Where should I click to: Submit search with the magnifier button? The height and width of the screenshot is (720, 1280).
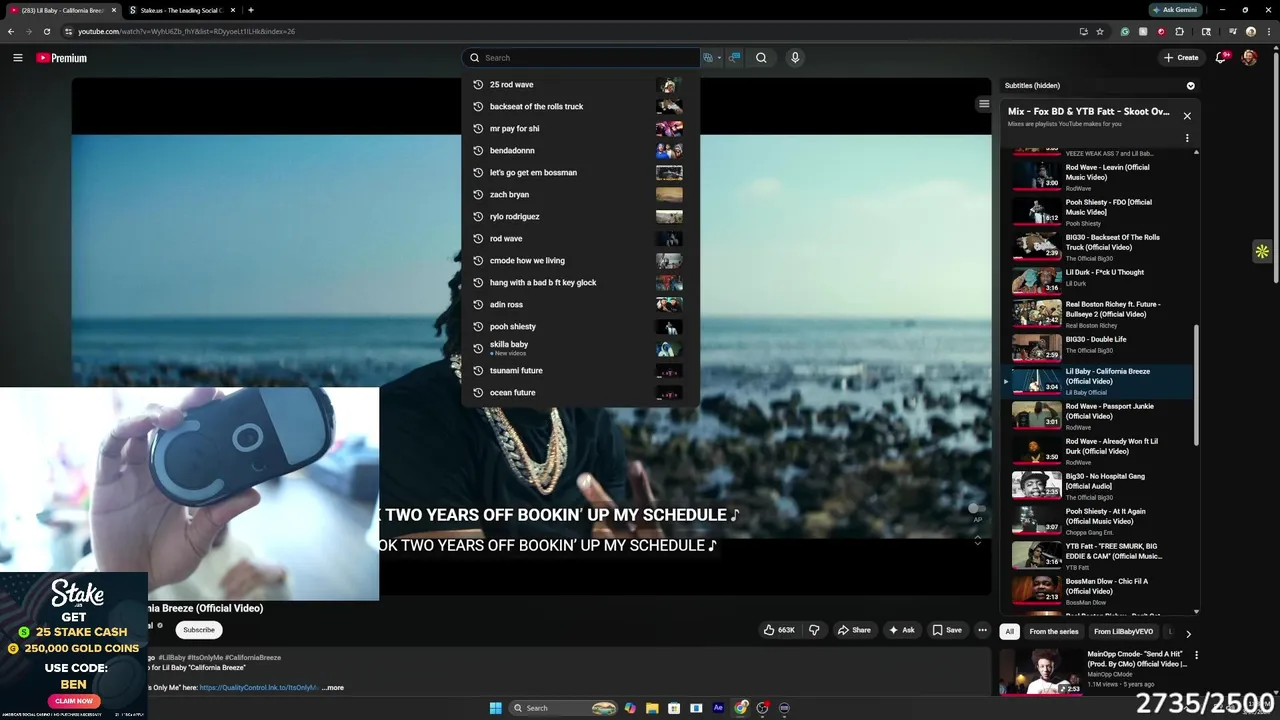pyautogui.click(x=761, y=58)
